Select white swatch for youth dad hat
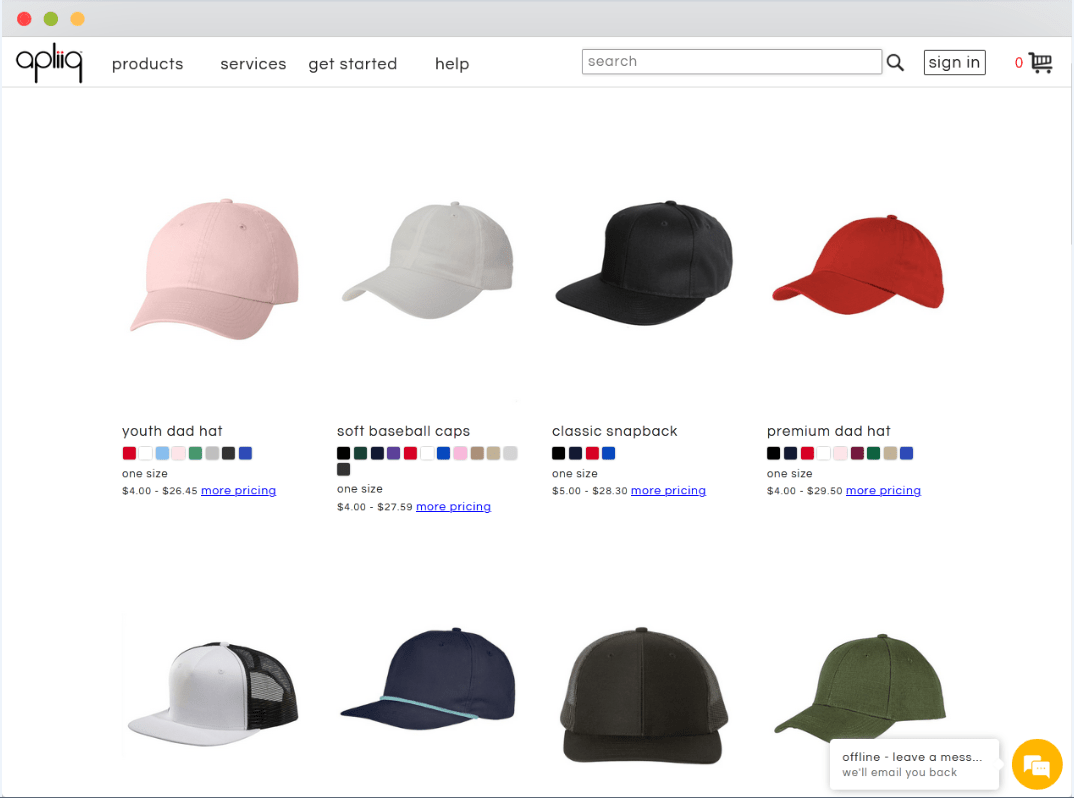 145,453
